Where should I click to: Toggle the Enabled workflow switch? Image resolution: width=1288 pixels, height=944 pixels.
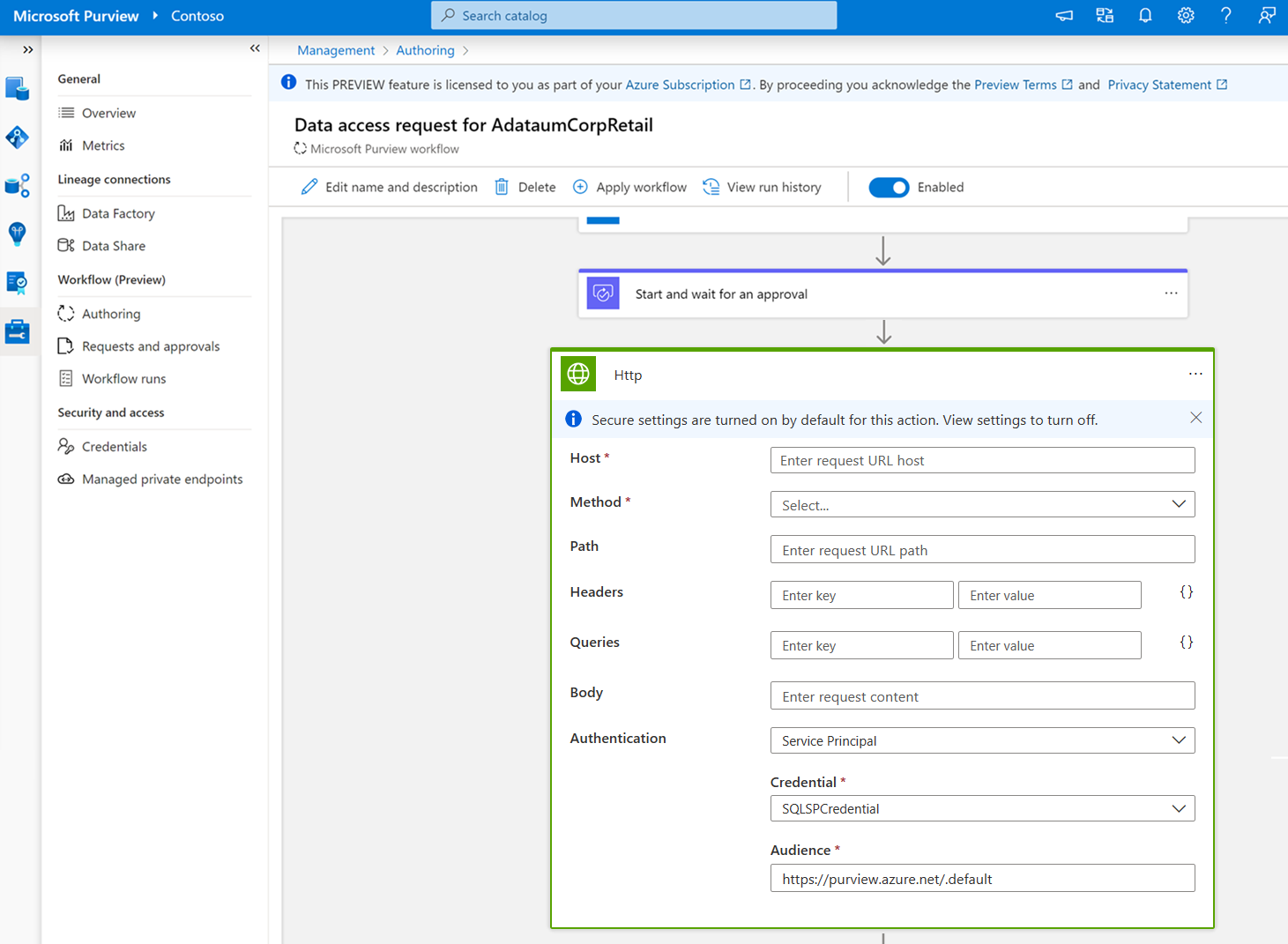pos(889,187)
